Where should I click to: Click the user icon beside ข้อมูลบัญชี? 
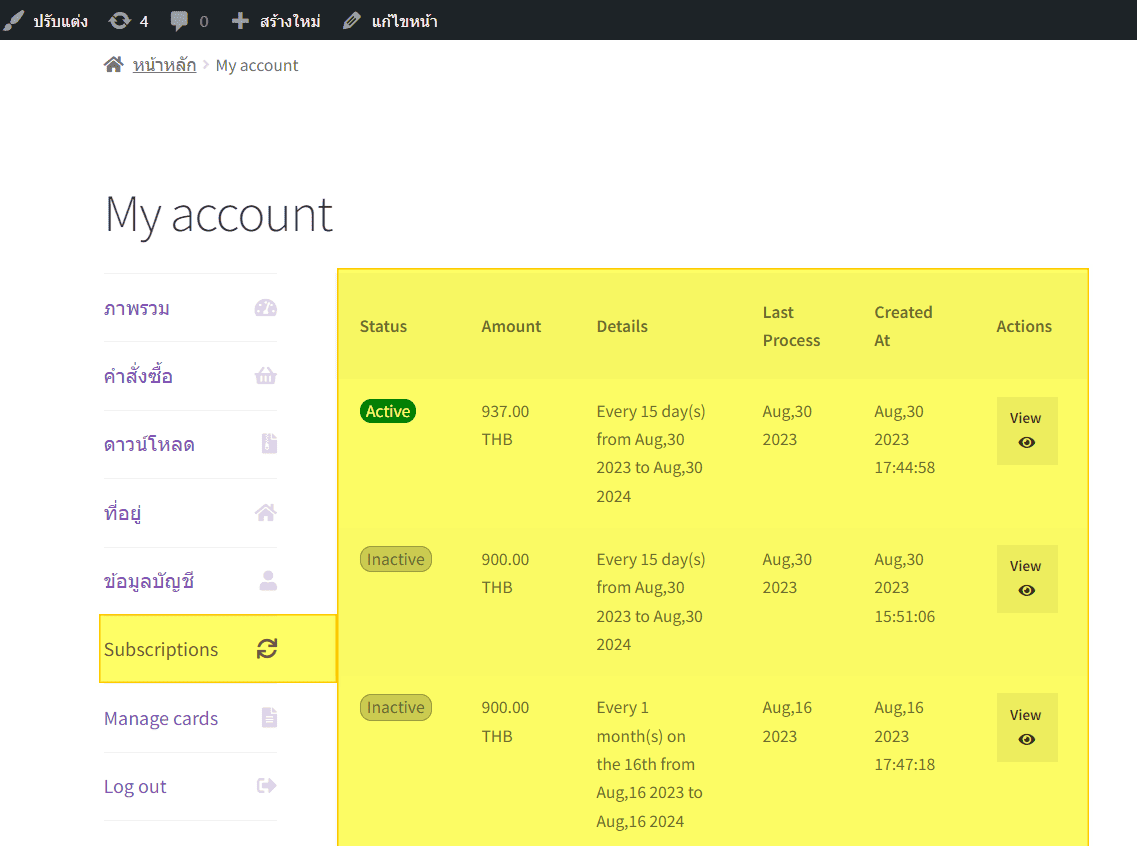click(267, 581)
